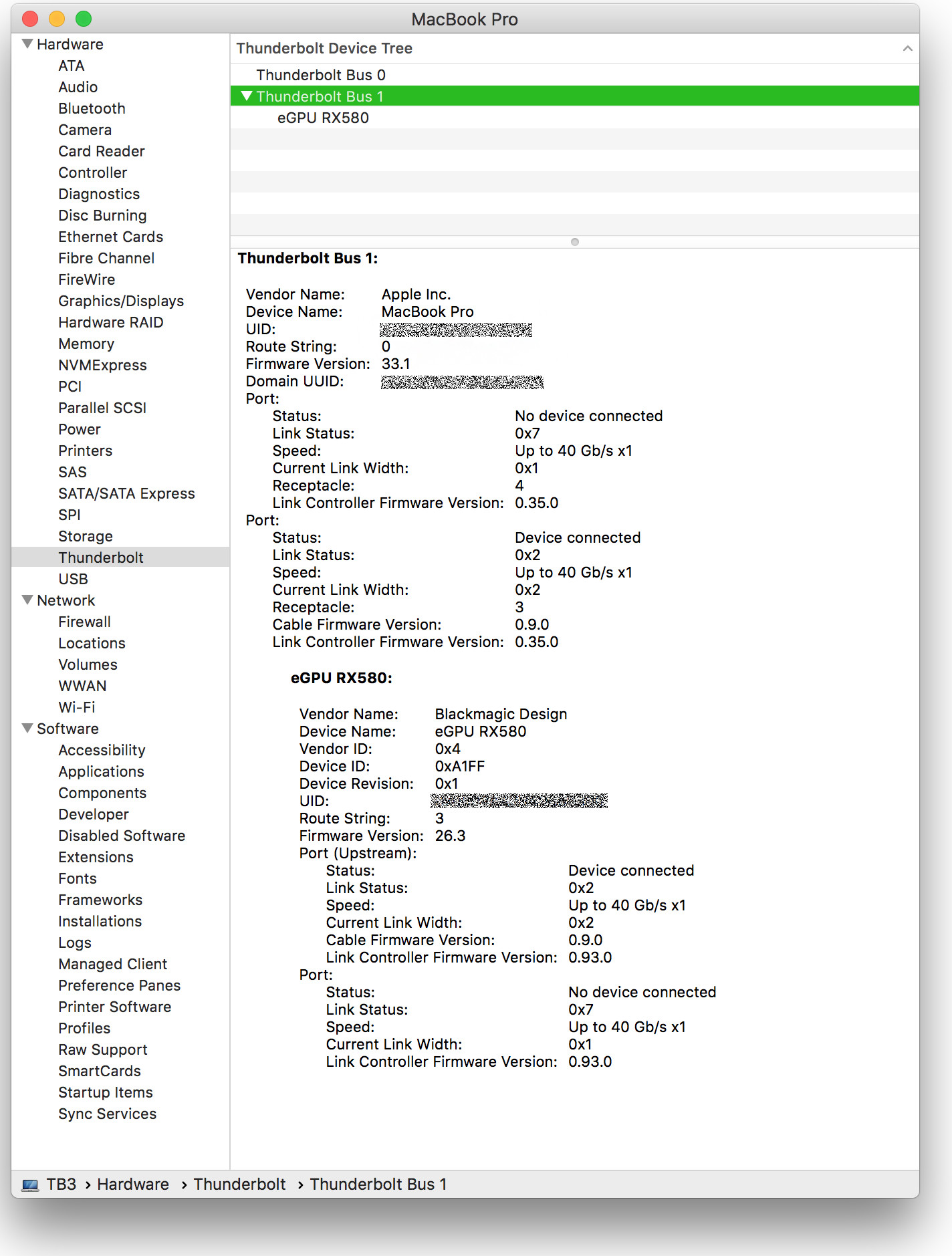Viewport: 952px width, 1256px height.
Task: Click the Blackmagic Design vendor name value
Action: (x=501, y=714)
